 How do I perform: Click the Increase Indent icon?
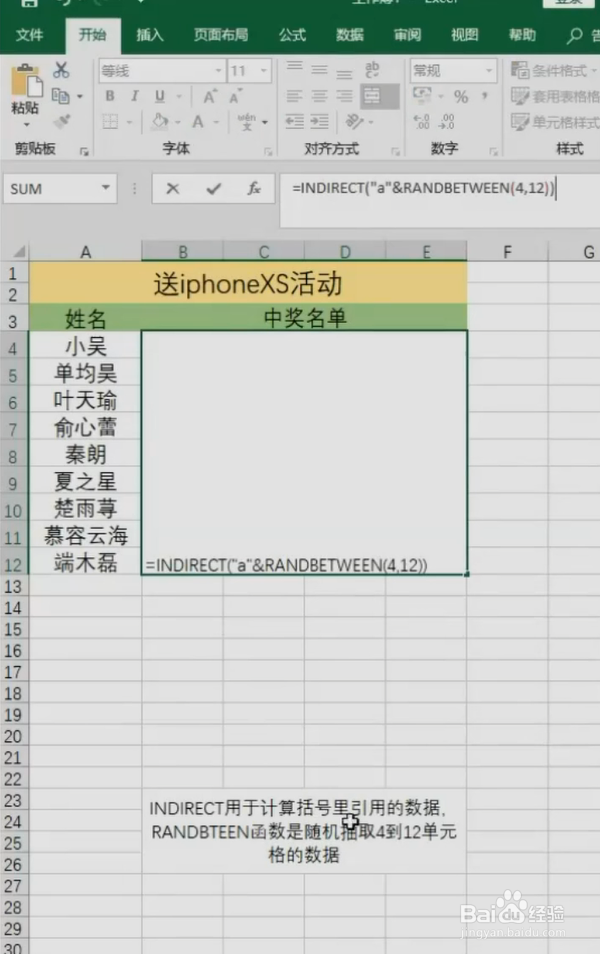319,122
